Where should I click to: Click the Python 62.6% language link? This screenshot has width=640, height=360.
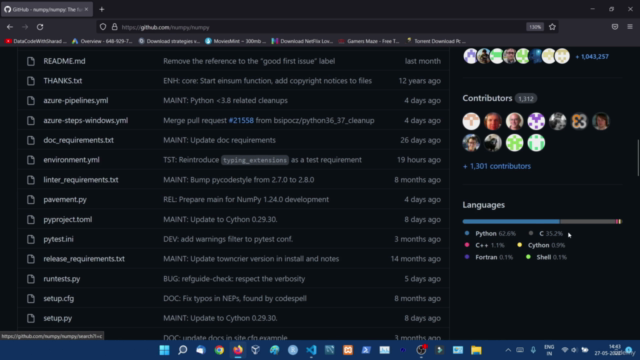[x=490, y=233]
